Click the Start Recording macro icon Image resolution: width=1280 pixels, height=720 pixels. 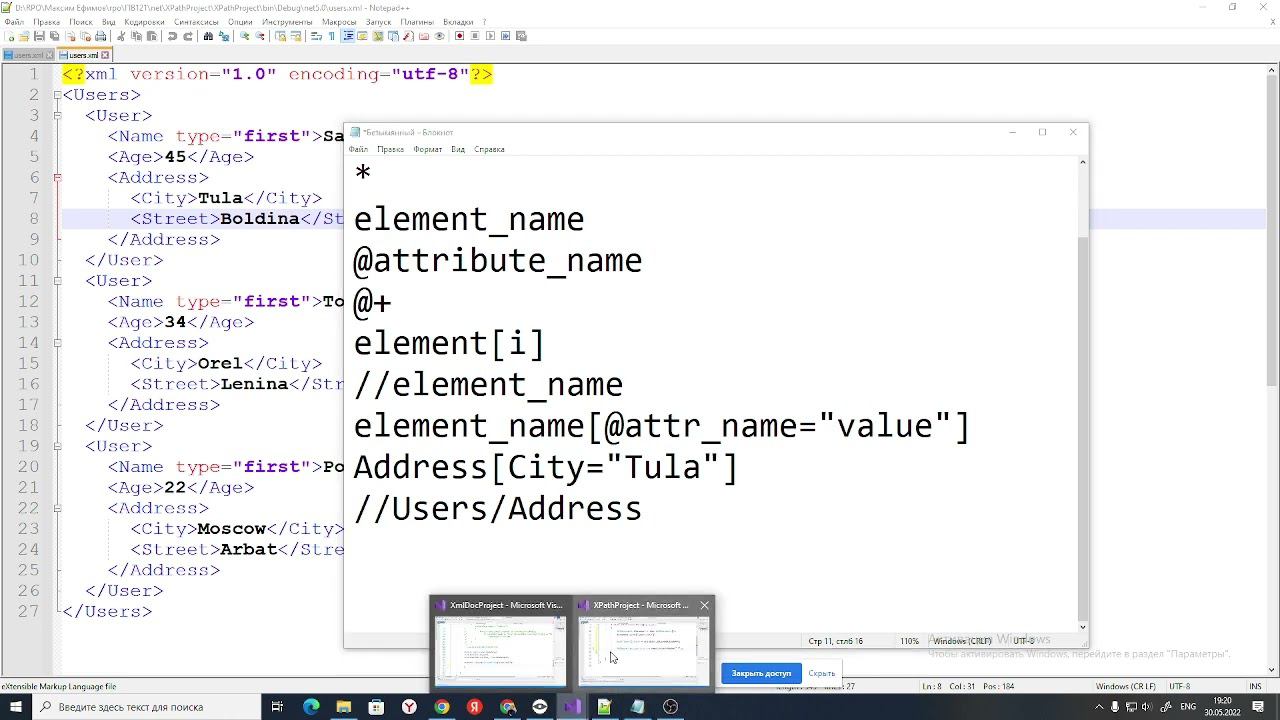coord(459,36)
